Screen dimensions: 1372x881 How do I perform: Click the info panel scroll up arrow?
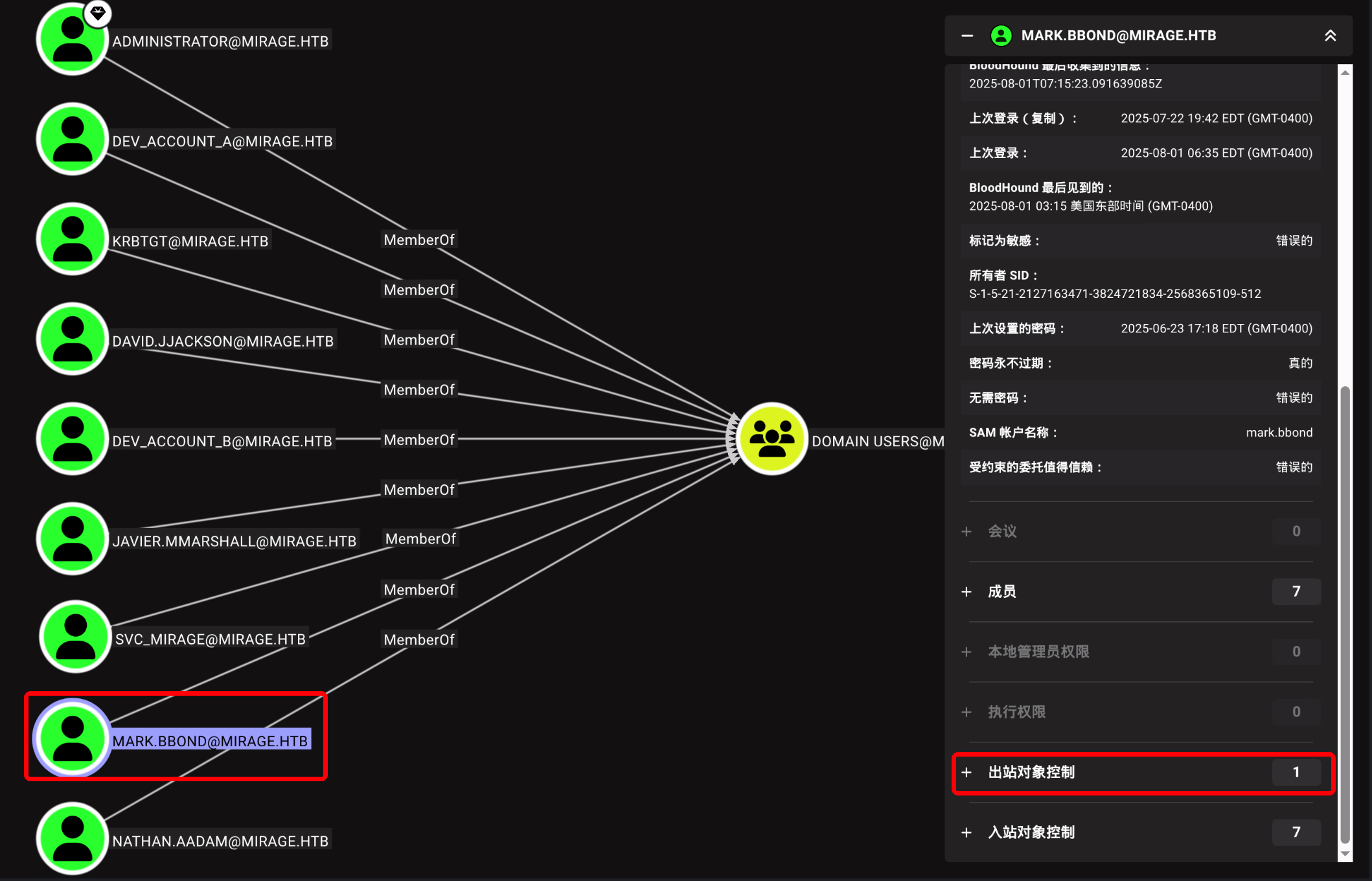[1345, 73]
